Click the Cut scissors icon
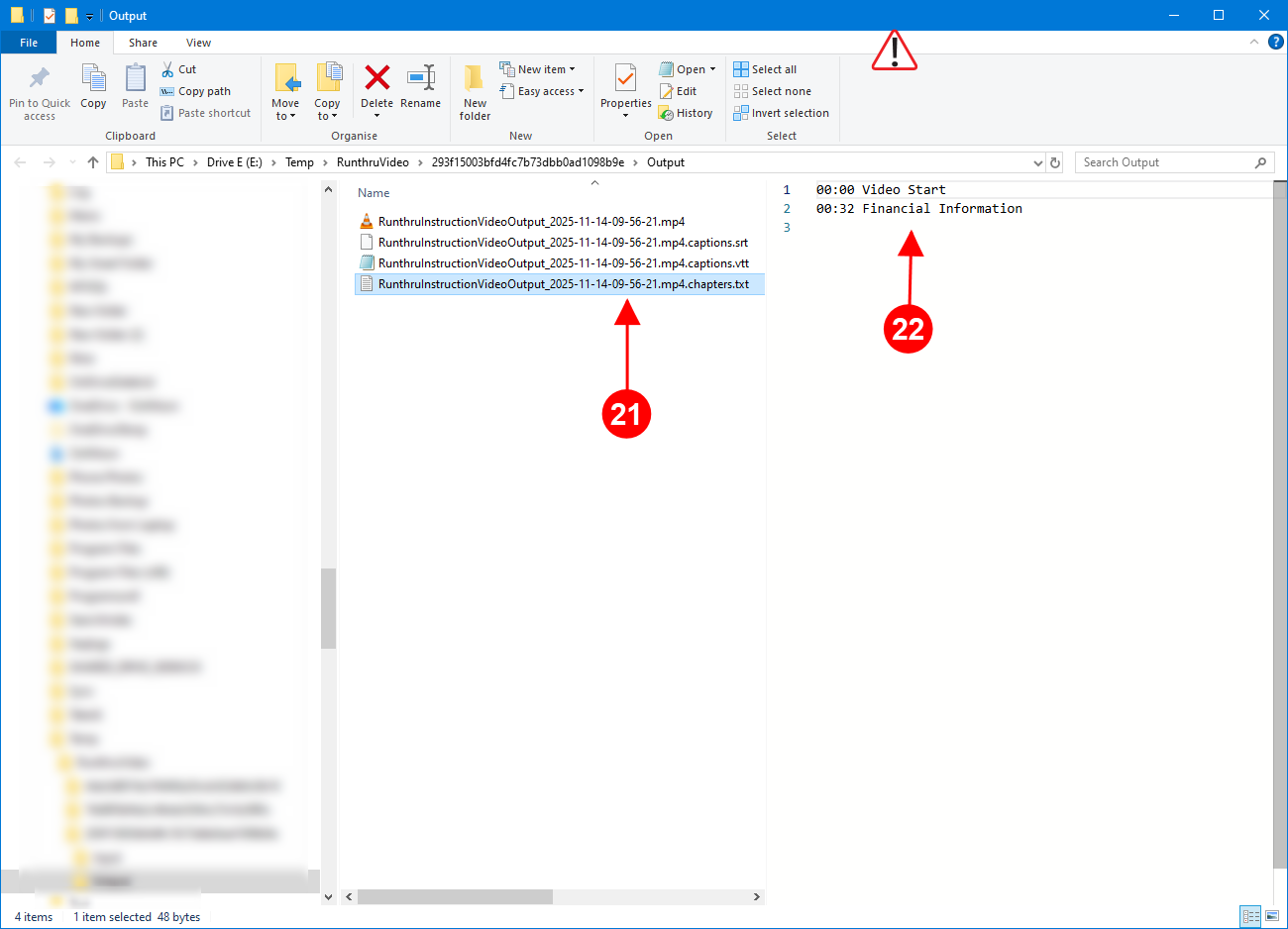 coord(167,69)
